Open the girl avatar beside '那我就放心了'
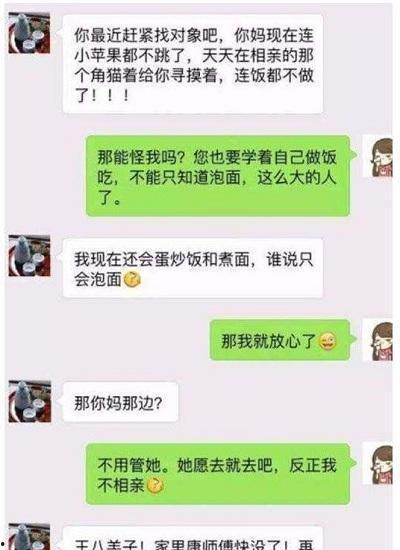400x550 pixels. tap(378, 340)
